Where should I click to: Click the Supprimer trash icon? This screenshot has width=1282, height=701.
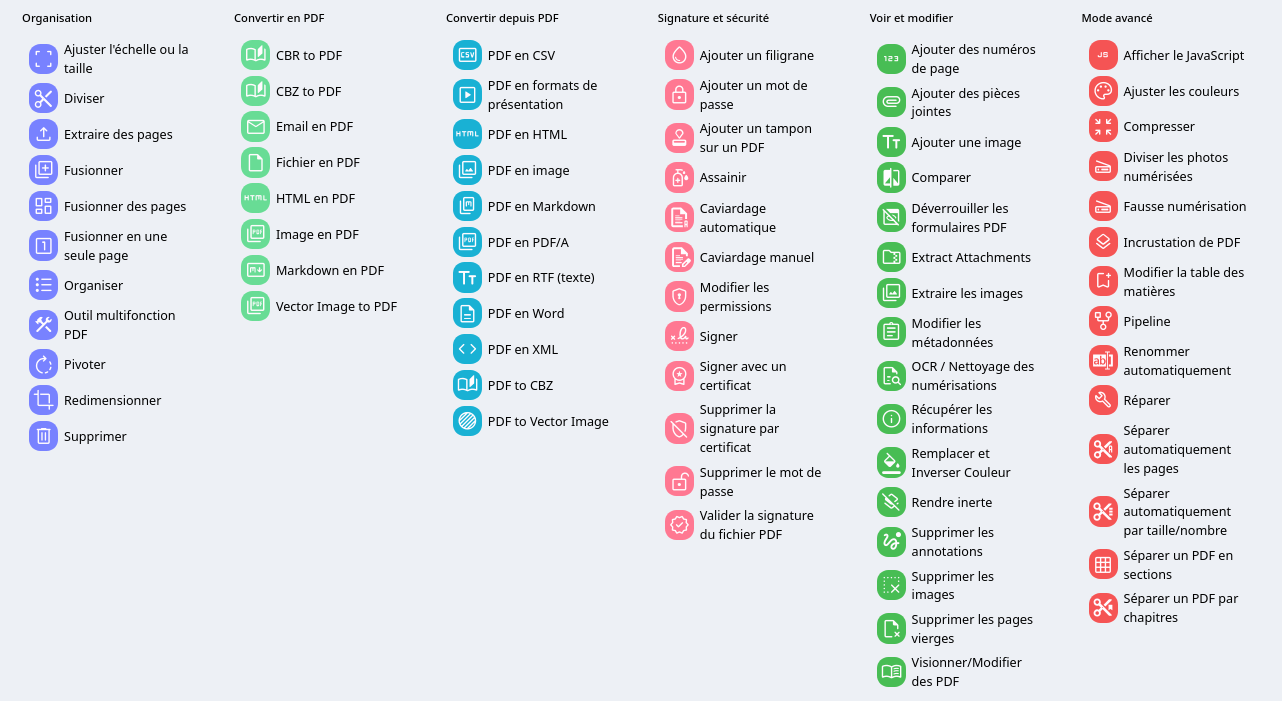[43, 436]
